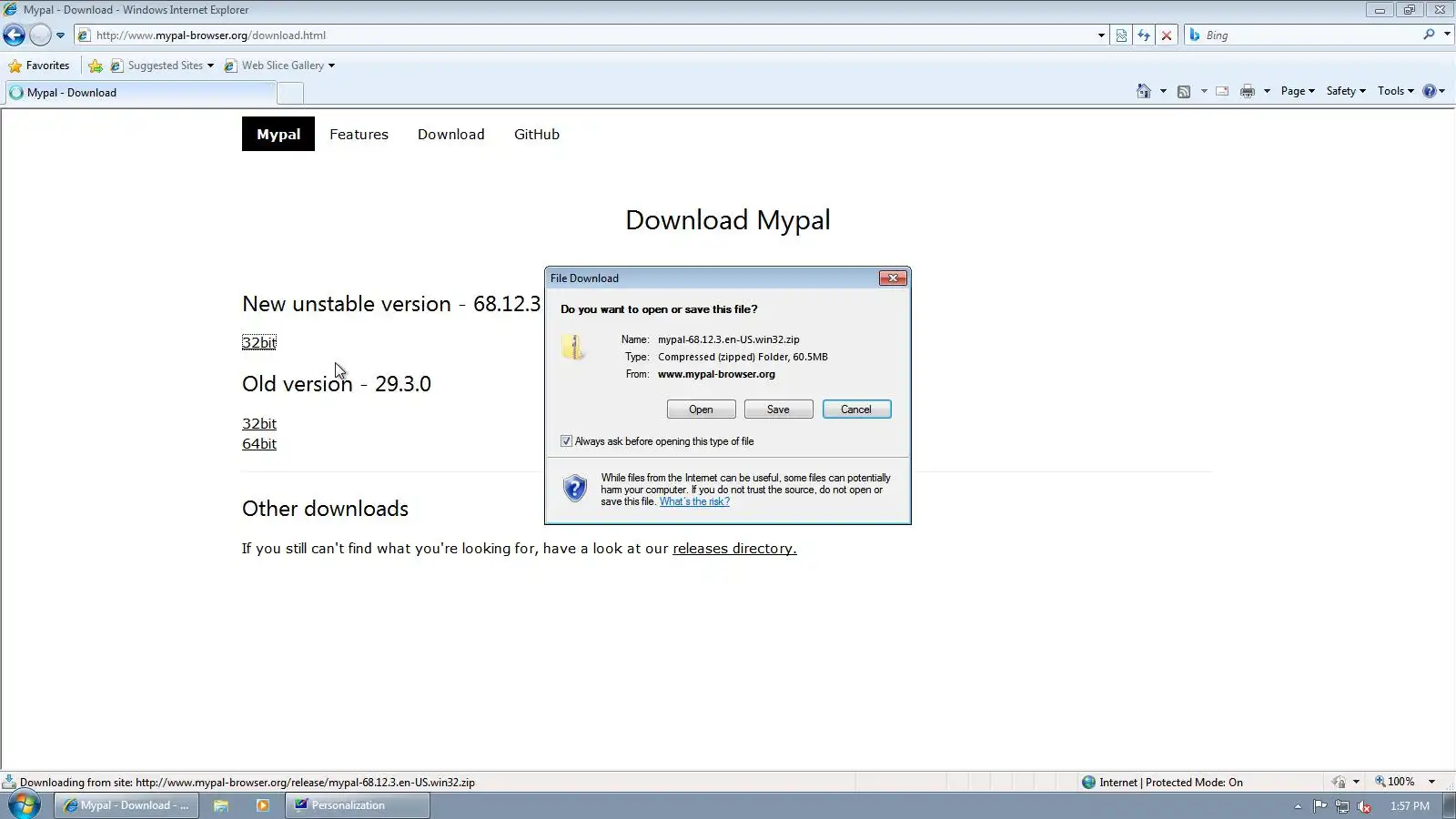Open the recent pages dropdown beside Forward
Screen dimensions: 1456x819
(x=60, y=35)
